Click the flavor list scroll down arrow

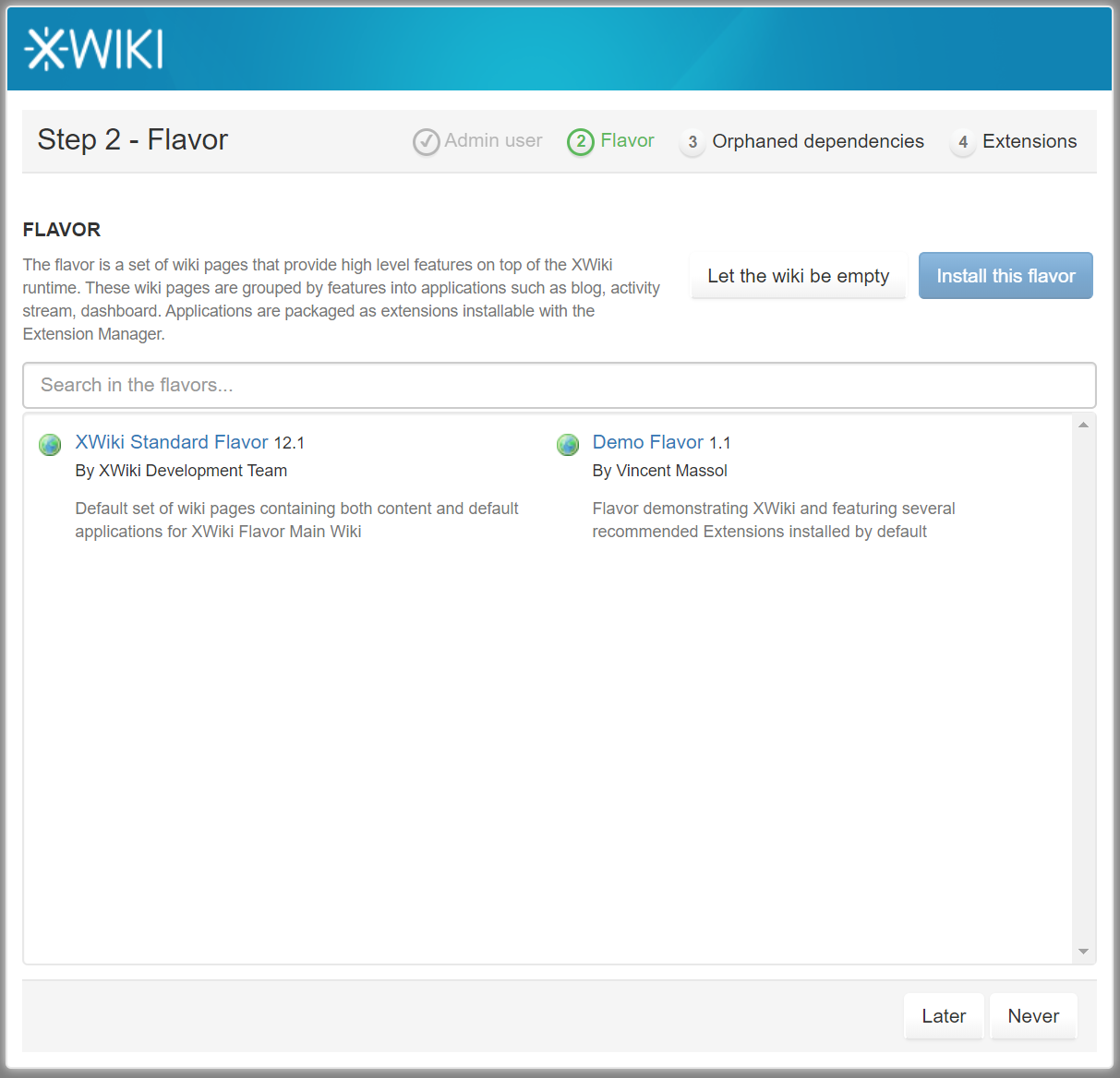[1084, 952]
